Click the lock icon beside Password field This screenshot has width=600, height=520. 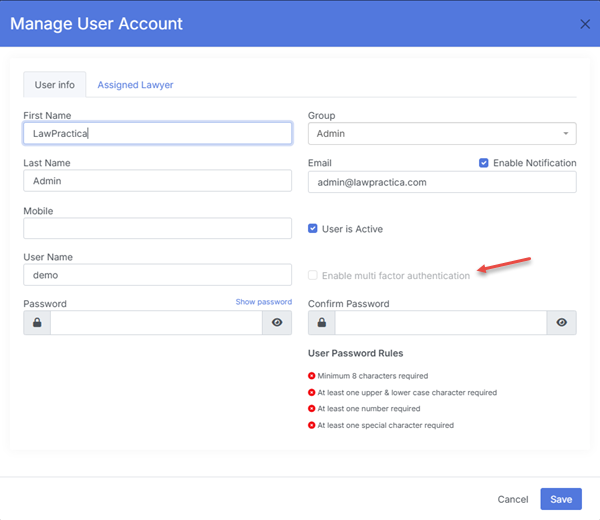click(x=37, y=322)
